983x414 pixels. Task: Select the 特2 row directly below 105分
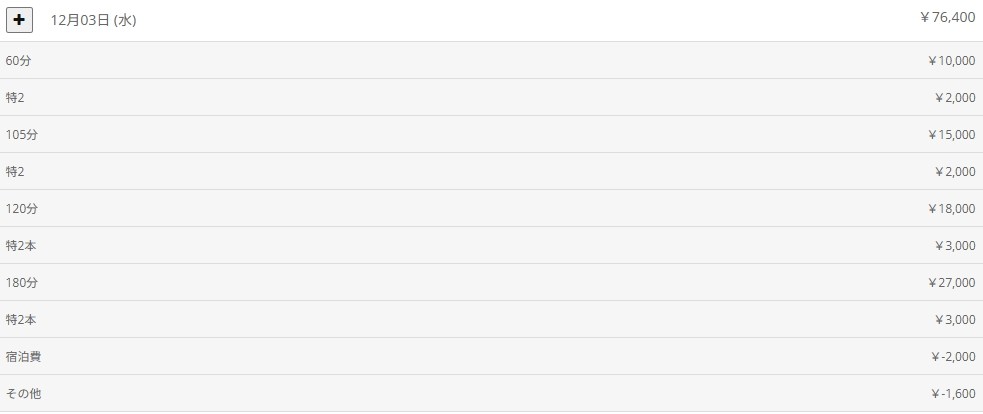coord(15,172)
